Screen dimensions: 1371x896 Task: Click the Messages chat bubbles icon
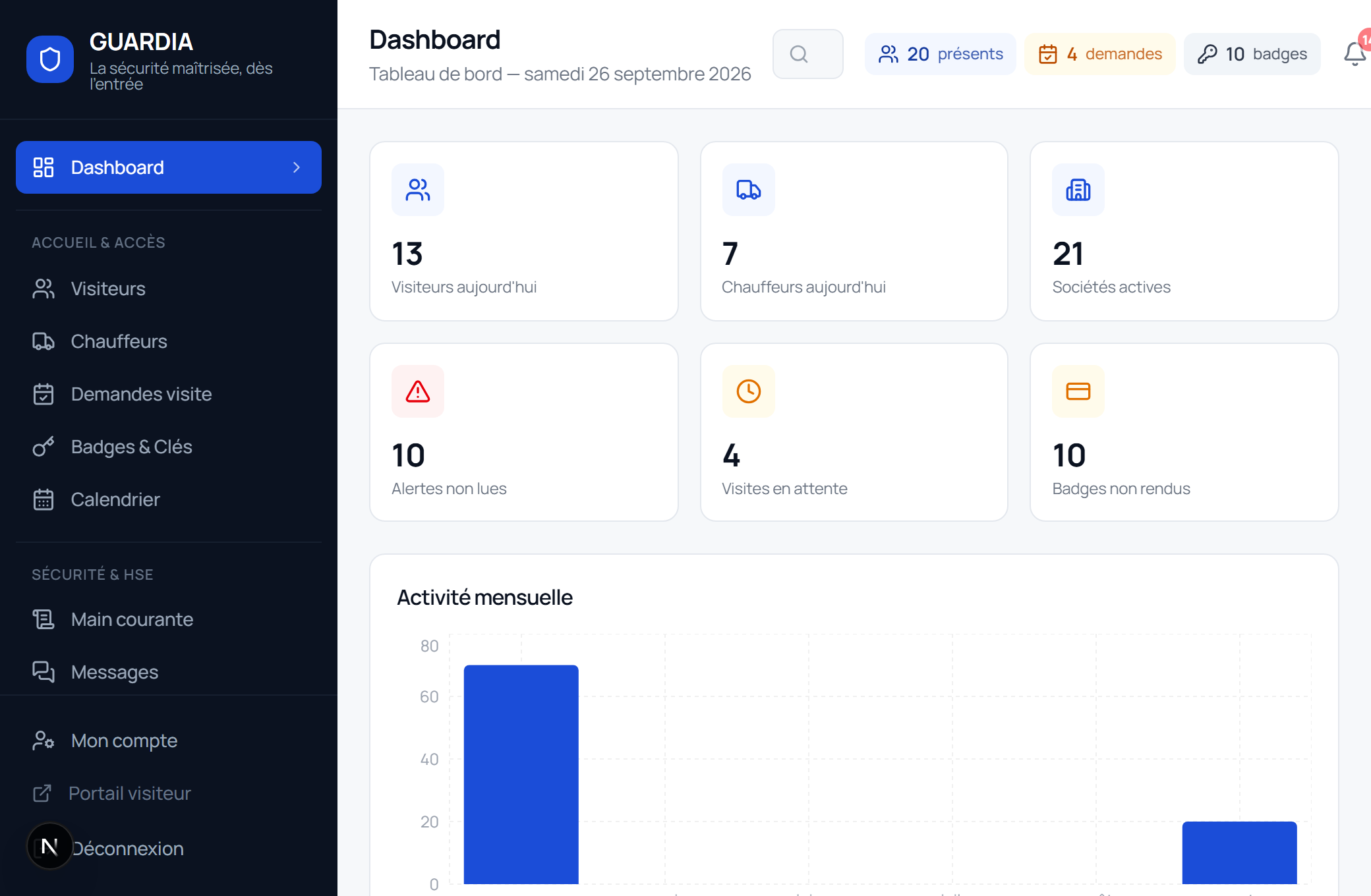[x=44, y=672]
